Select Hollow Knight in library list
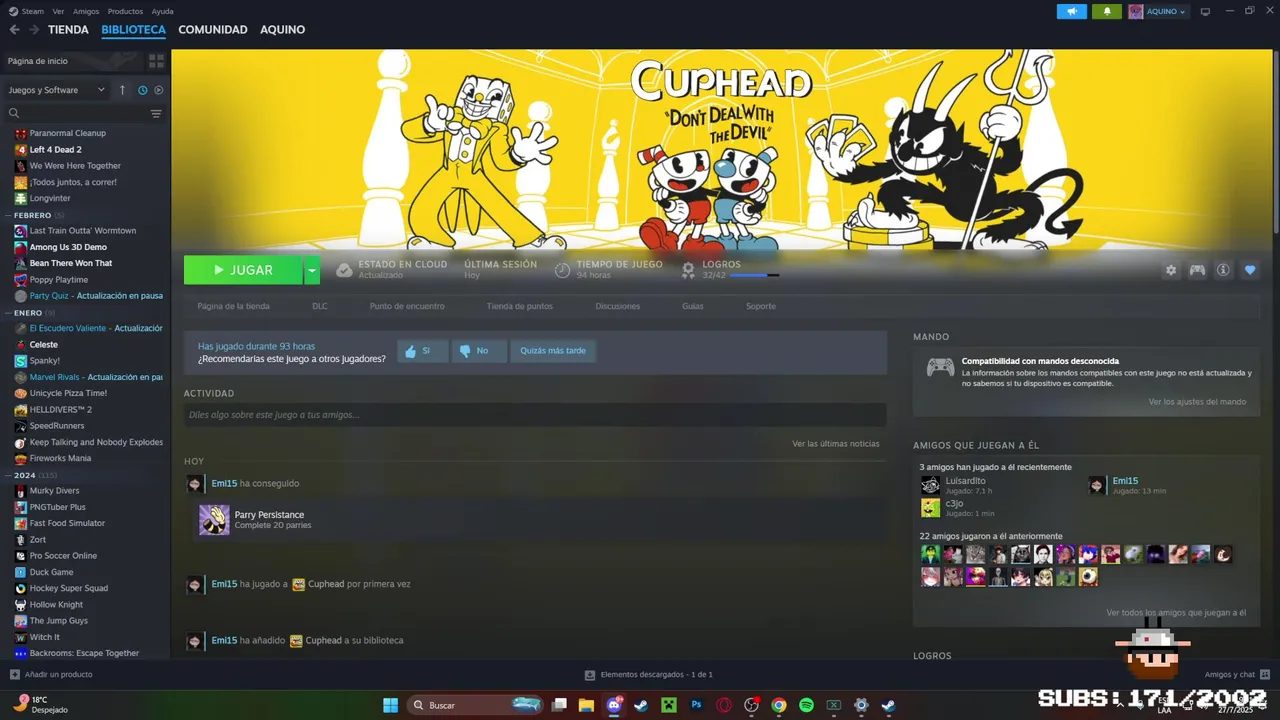Screen dimensions: 1280x720 pyautogui.click(x=56, y=605)
